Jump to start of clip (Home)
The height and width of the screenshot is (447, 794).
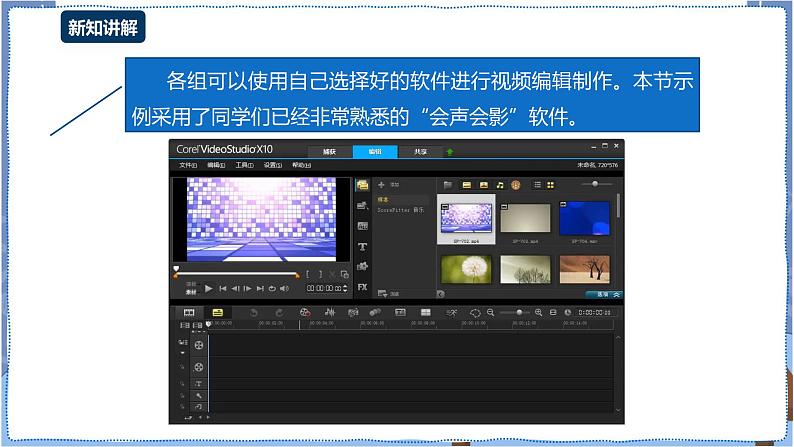222,289
